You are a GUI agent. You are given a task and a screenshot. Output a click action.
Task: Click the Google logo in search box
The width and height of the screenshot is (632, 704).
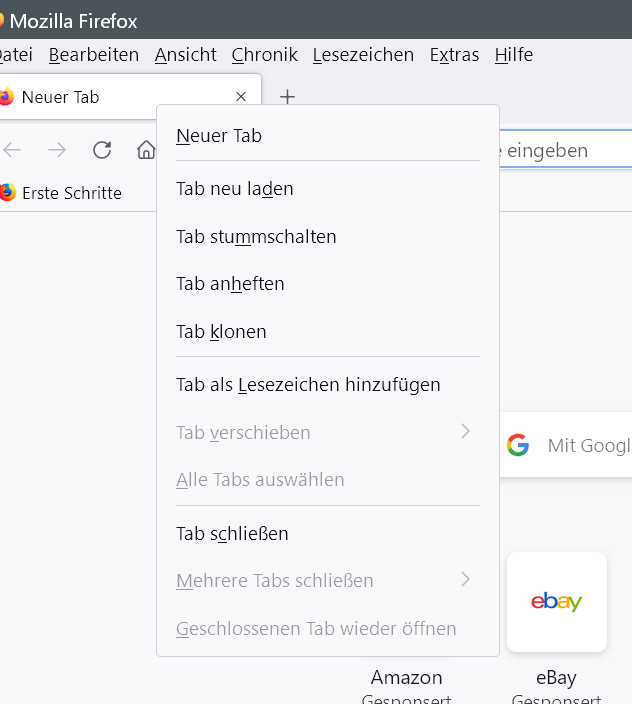[x=517, y=446]
